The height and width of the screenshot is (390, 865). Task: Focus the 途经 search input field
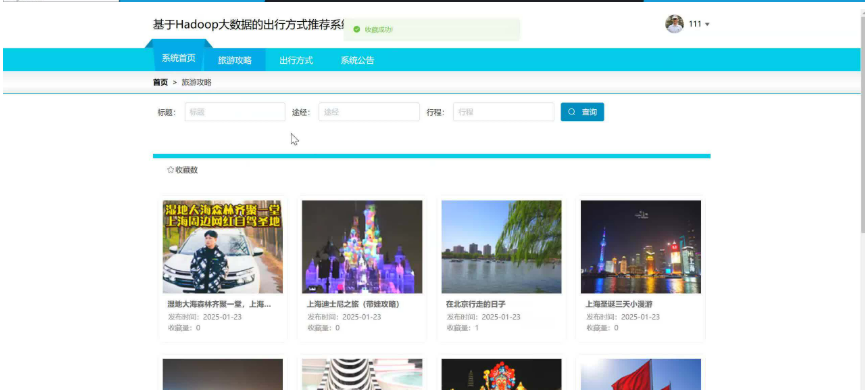click(369, 112)
